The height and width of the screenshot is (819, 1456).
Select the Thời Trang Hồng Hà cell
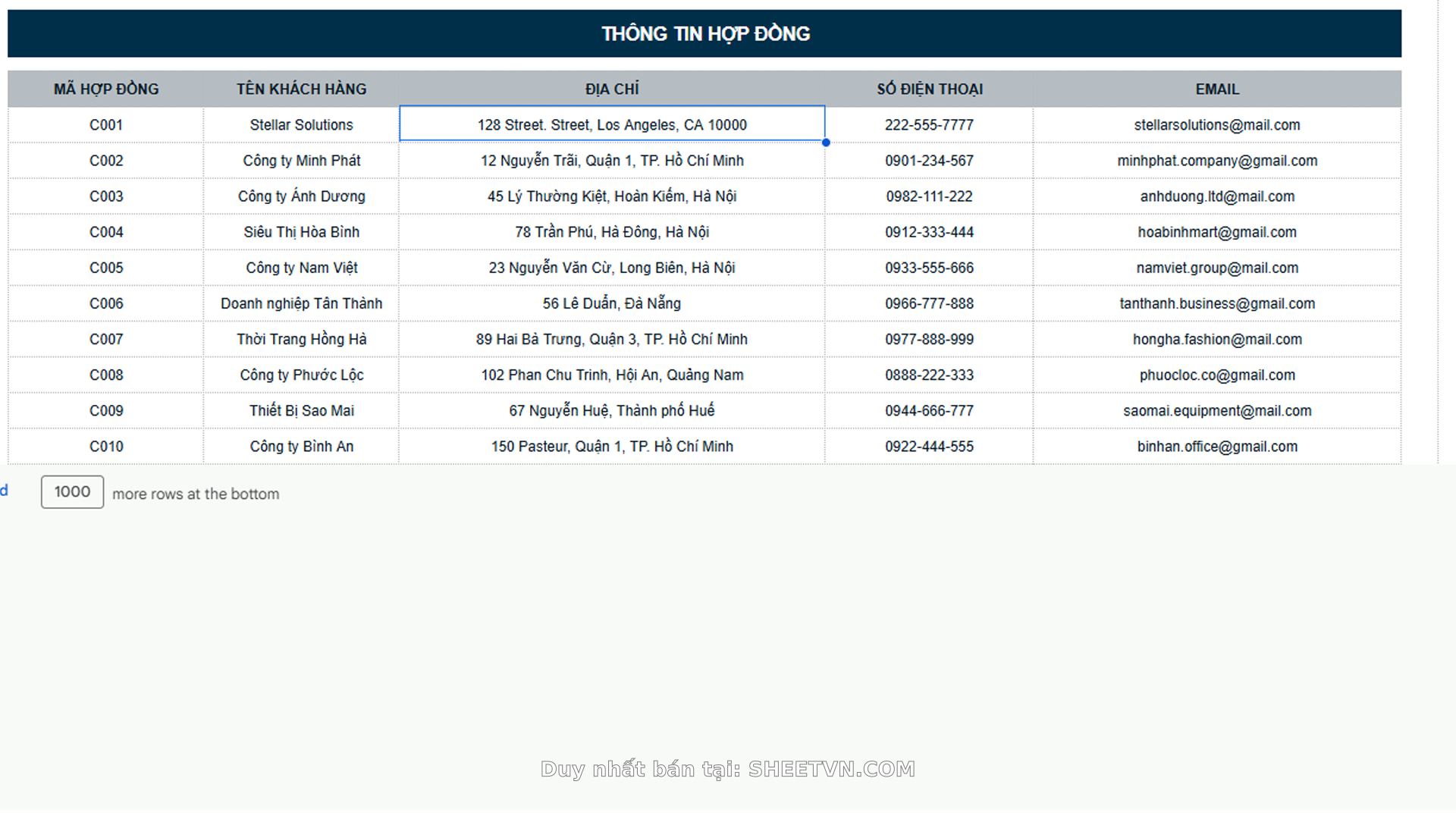coord(301,339)
